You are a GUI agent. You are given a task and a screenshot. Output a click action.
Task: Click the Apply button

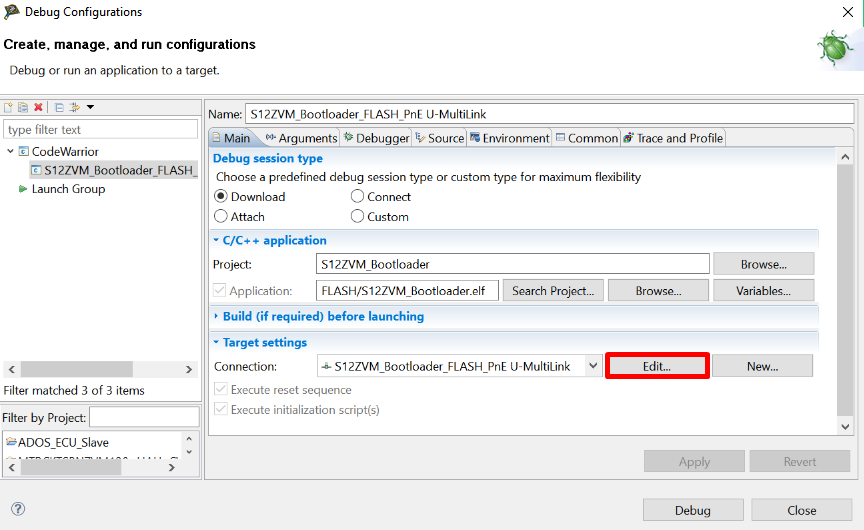click(x=694, y=461)
